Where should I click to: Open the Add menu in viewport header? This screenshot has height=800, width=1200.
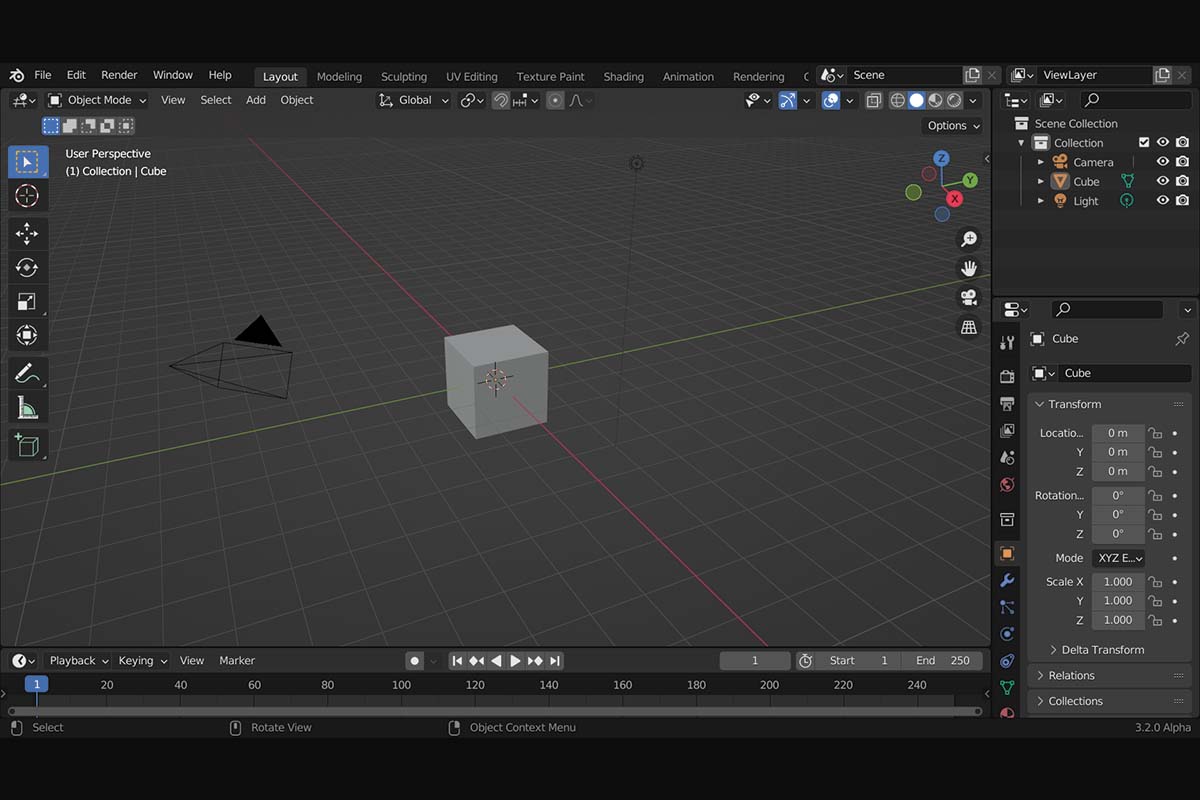click(x=256, y=100)
